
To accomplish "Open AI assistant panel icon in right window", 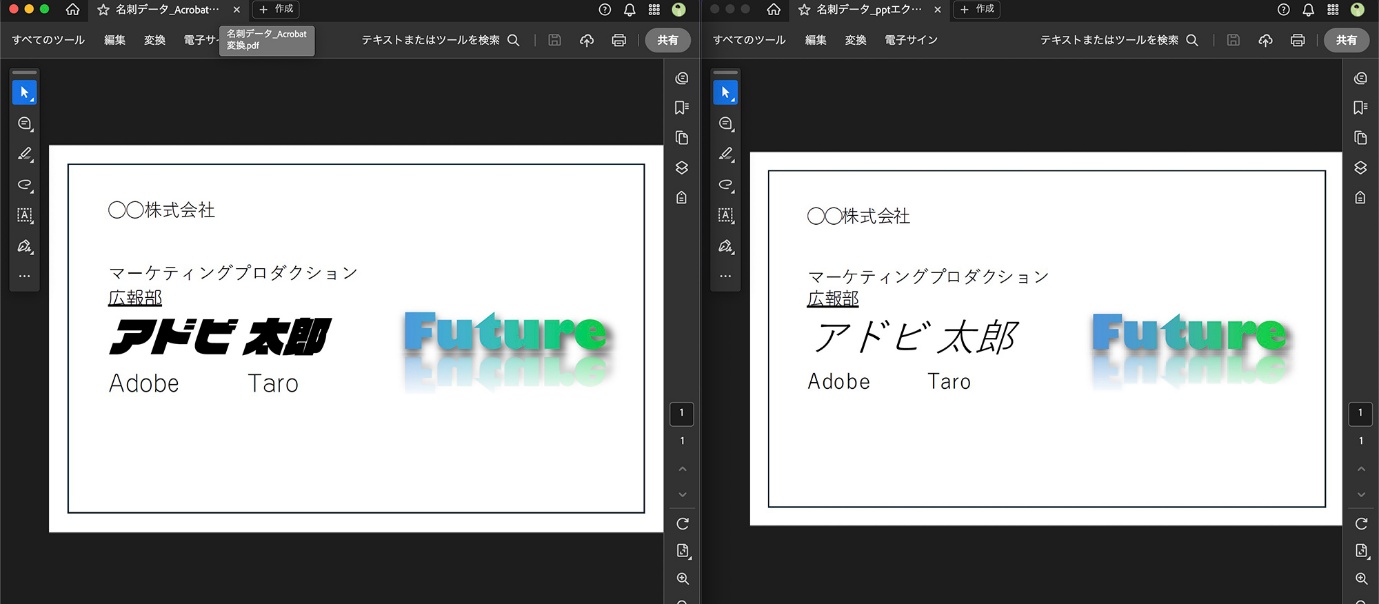I will pos(1360,78).
